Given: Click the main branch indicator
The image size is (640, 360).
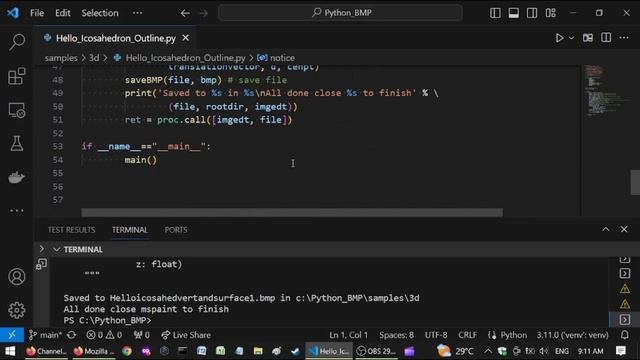Looking at the screenshot, I should [x=45, y=335].
